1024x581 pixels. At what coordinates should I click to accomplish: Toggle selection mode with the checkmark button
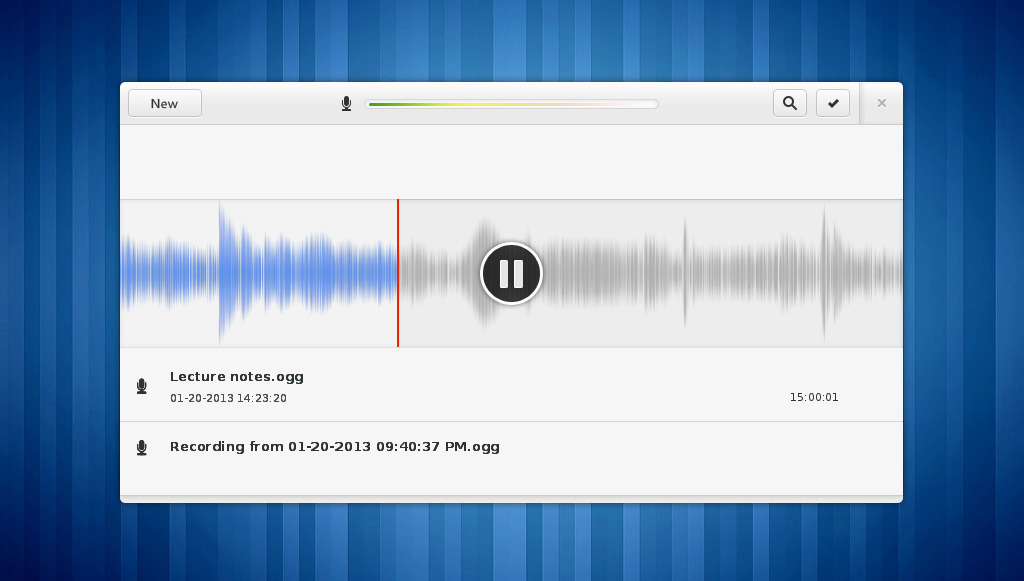(833, 103)
